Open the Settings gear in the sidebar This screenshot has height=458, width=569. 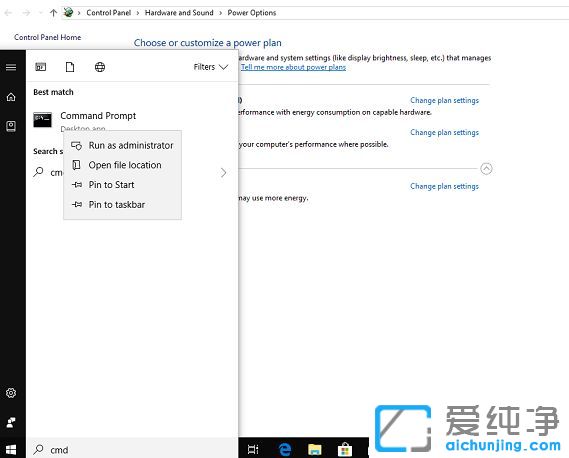click(x=11, y=393)
